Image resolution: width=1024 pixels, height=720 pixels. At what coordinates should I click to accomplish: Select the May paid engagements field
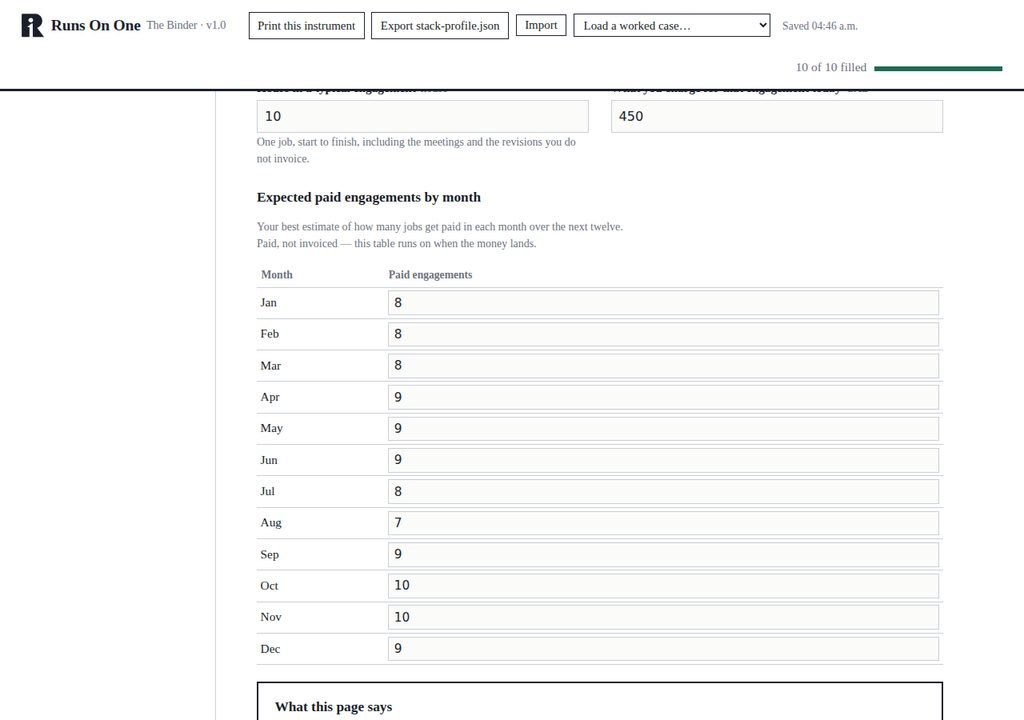point(664,429)
